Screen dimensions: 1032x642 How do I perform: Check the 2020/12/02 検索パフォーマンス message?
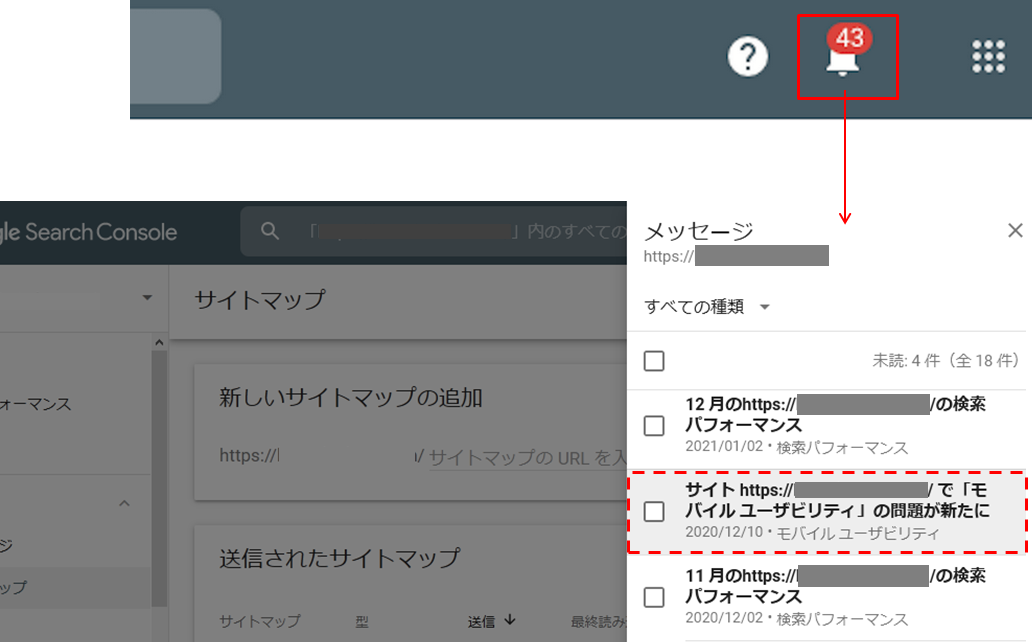click(654, 598)
